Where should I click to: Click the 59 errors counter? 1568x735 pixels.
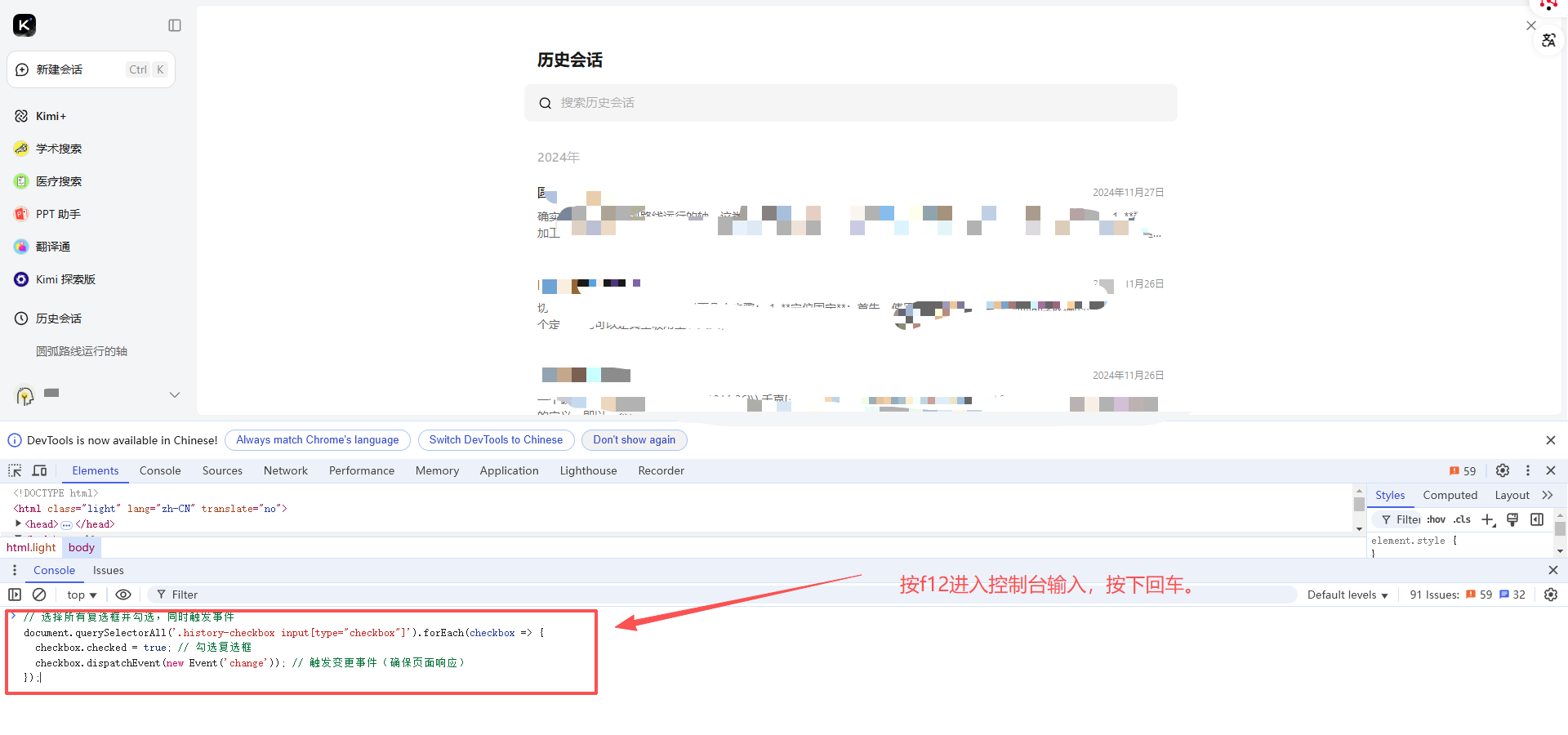(1463, 471)
